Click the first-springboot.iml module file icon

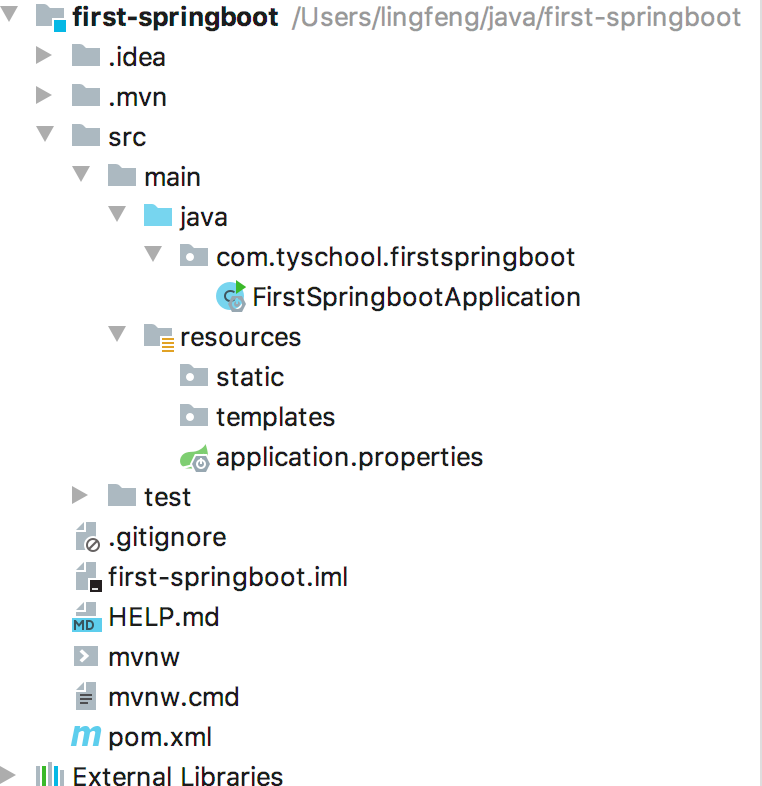pyautogui.click(x=87, y=578)
